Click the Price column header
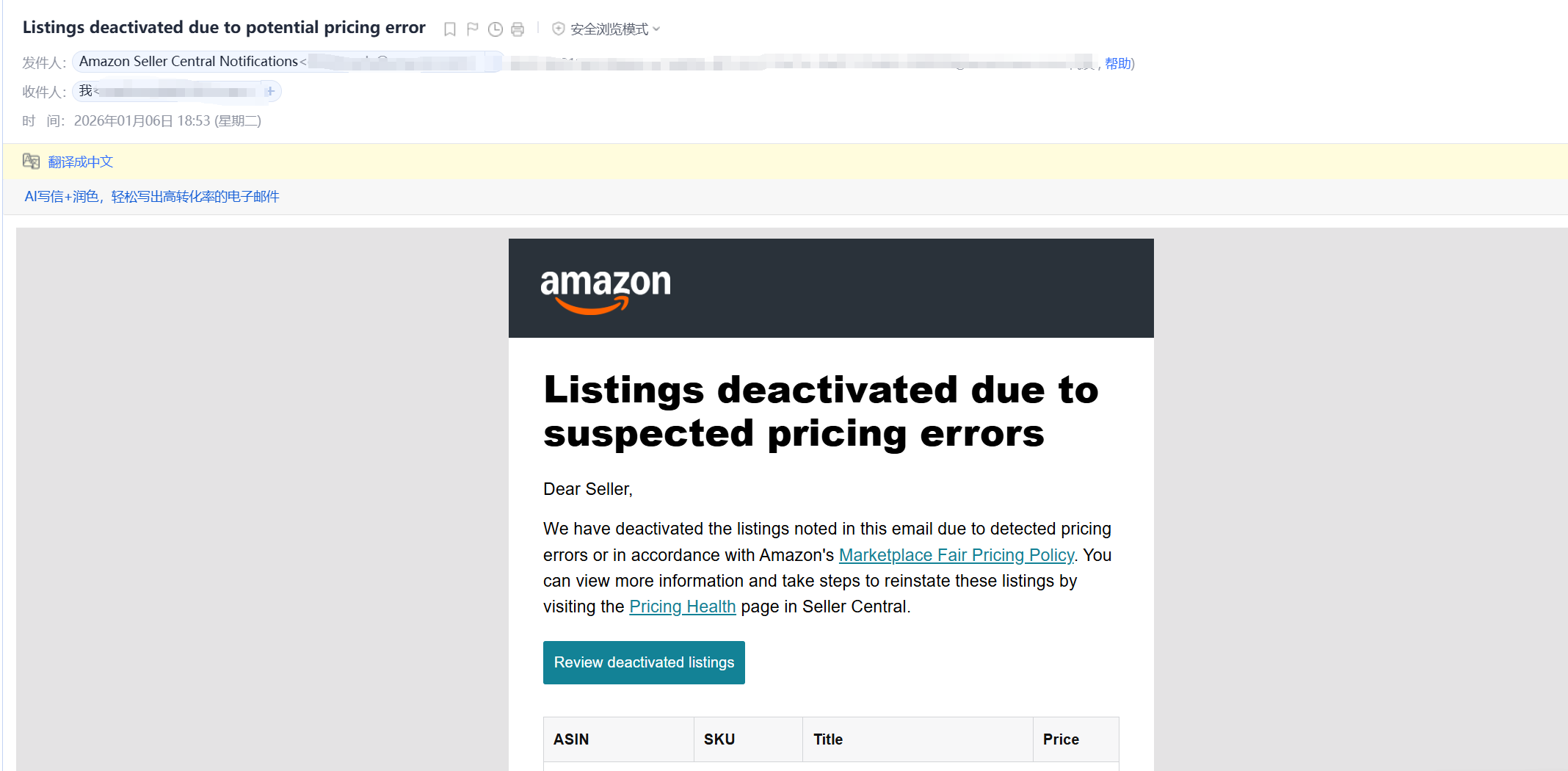Screen dimensions: 1568x771 tap(1061, 739)
